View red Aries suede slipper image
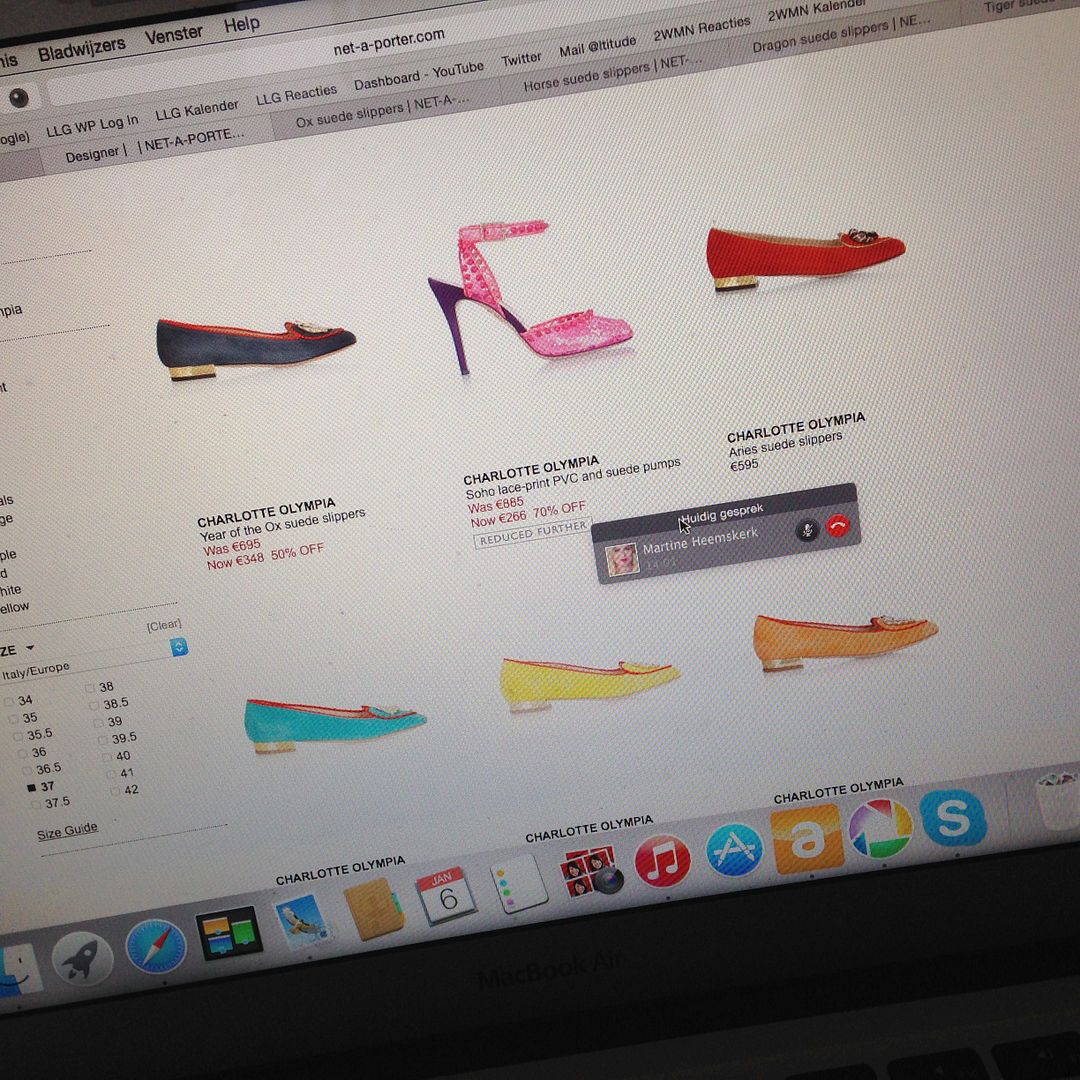 click(x=806, y=258)
